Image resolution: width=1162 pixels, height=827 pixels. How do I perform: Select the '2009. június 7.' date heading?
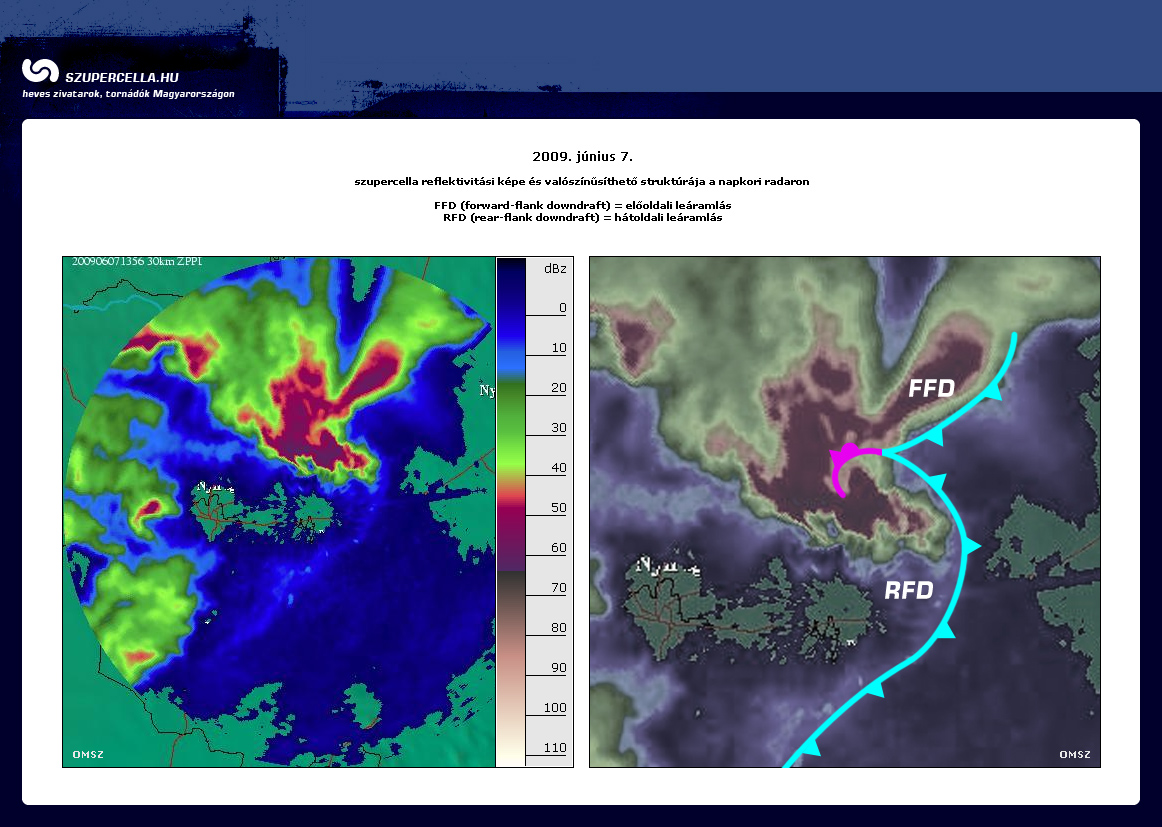tap(582, 157)
